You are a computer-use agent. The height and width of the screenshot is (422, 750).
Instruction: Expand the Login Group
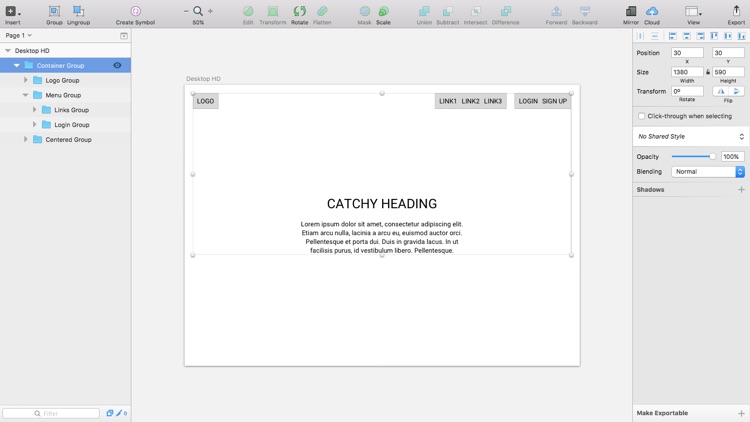(34, 125)
